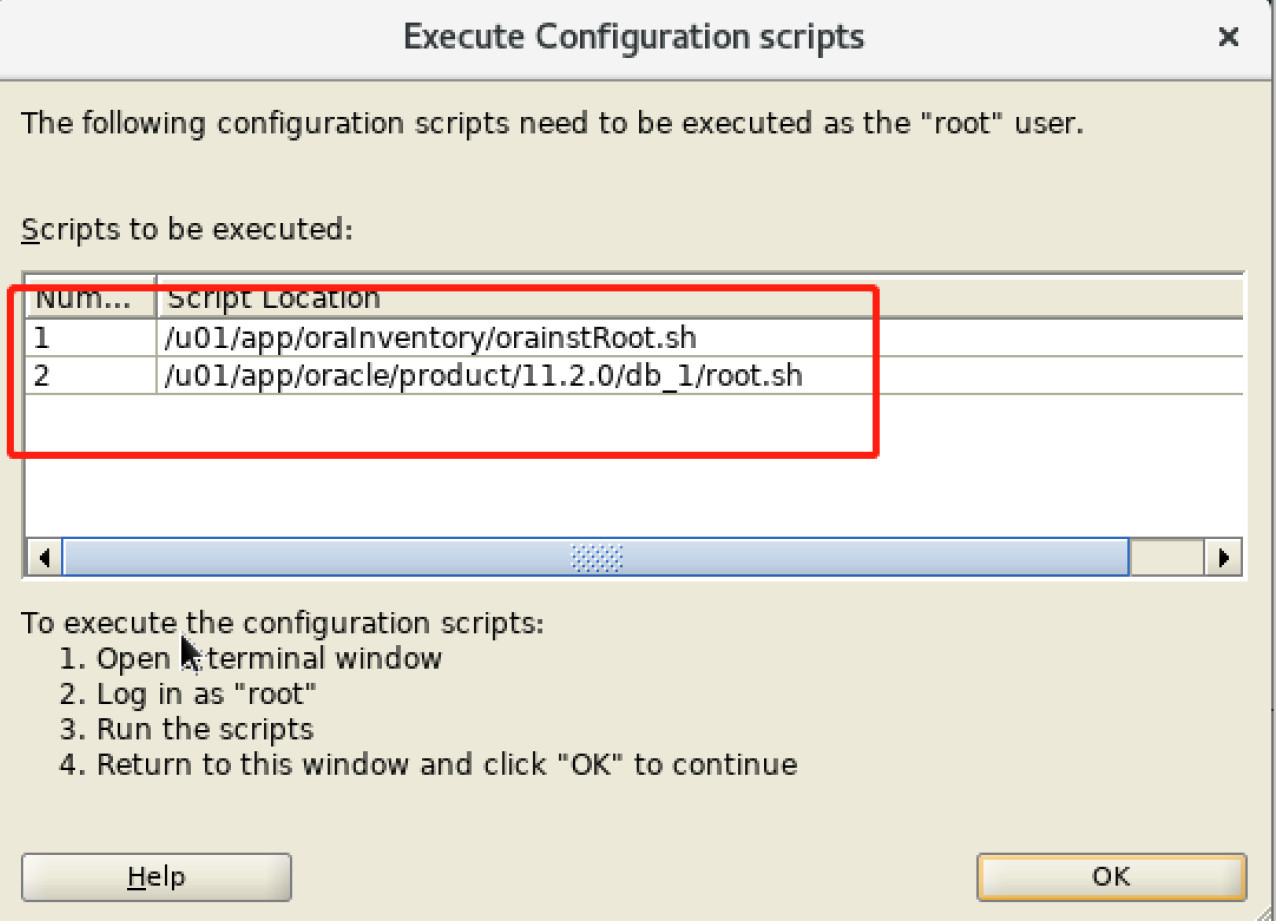The width and height of the screenshot is (1276, 924).
Task: Click the dialog title bar text
Action: [x=634, y=38]
